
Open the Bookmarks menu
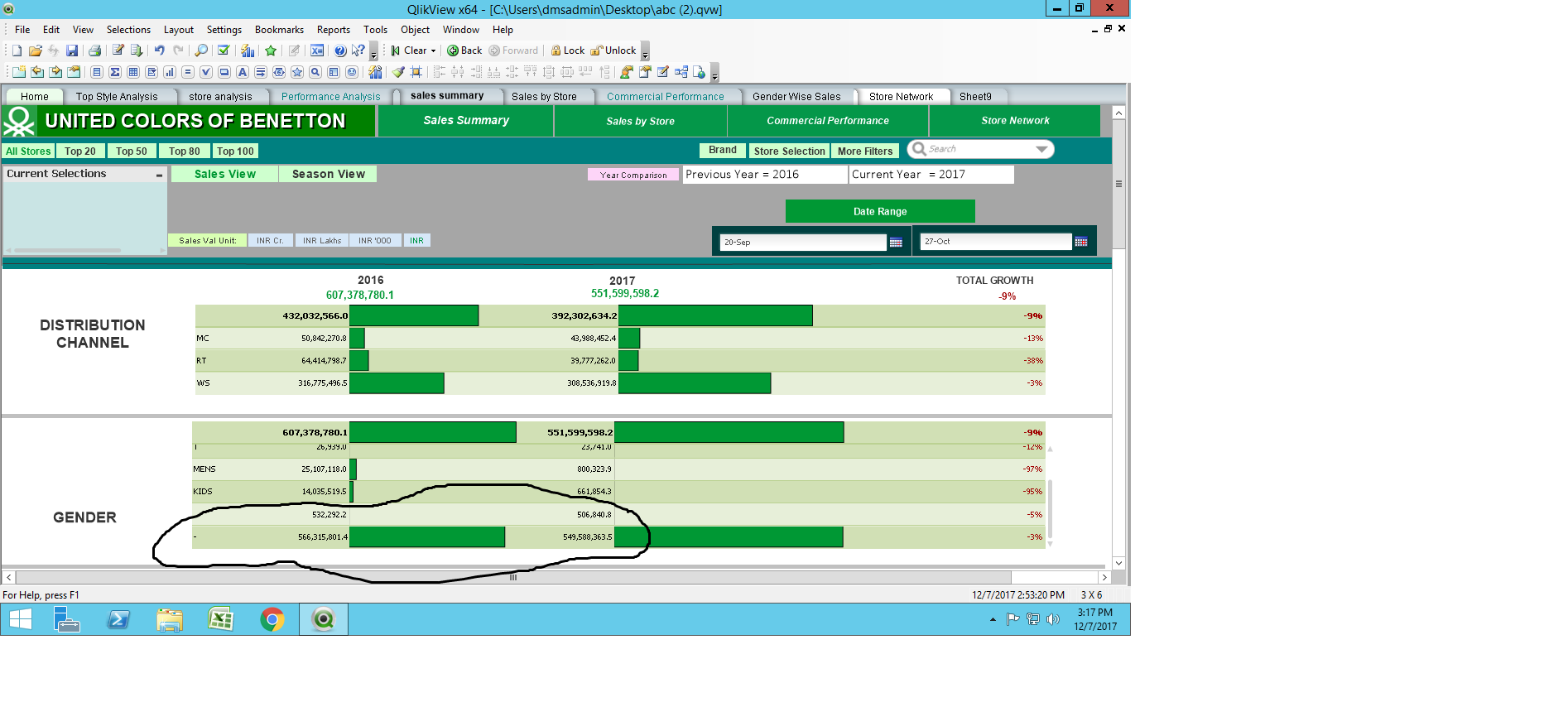279,30
